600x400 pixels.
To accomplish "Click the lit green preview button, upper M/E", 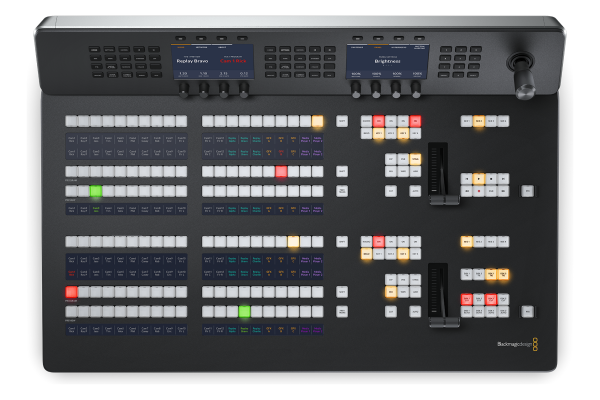I will coord(96,191).
